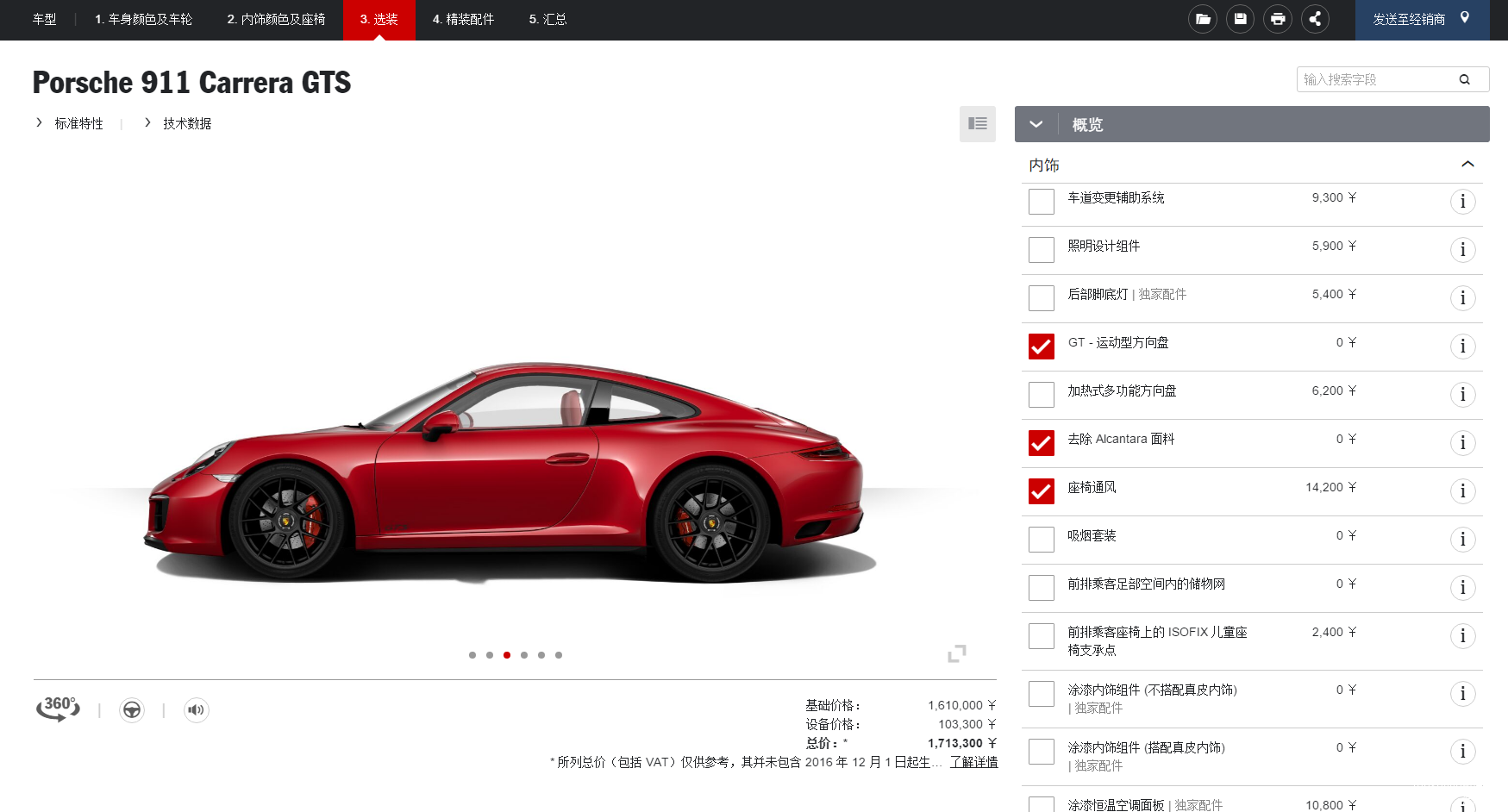Show info for 座椅通风 option

tap(1462, 491)
